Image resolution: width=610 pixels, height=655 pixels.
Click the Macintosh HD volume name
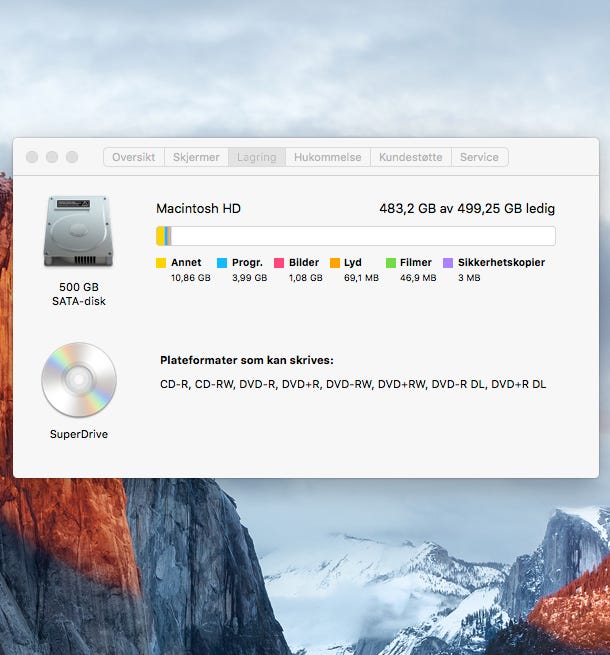tap(198, 208)
